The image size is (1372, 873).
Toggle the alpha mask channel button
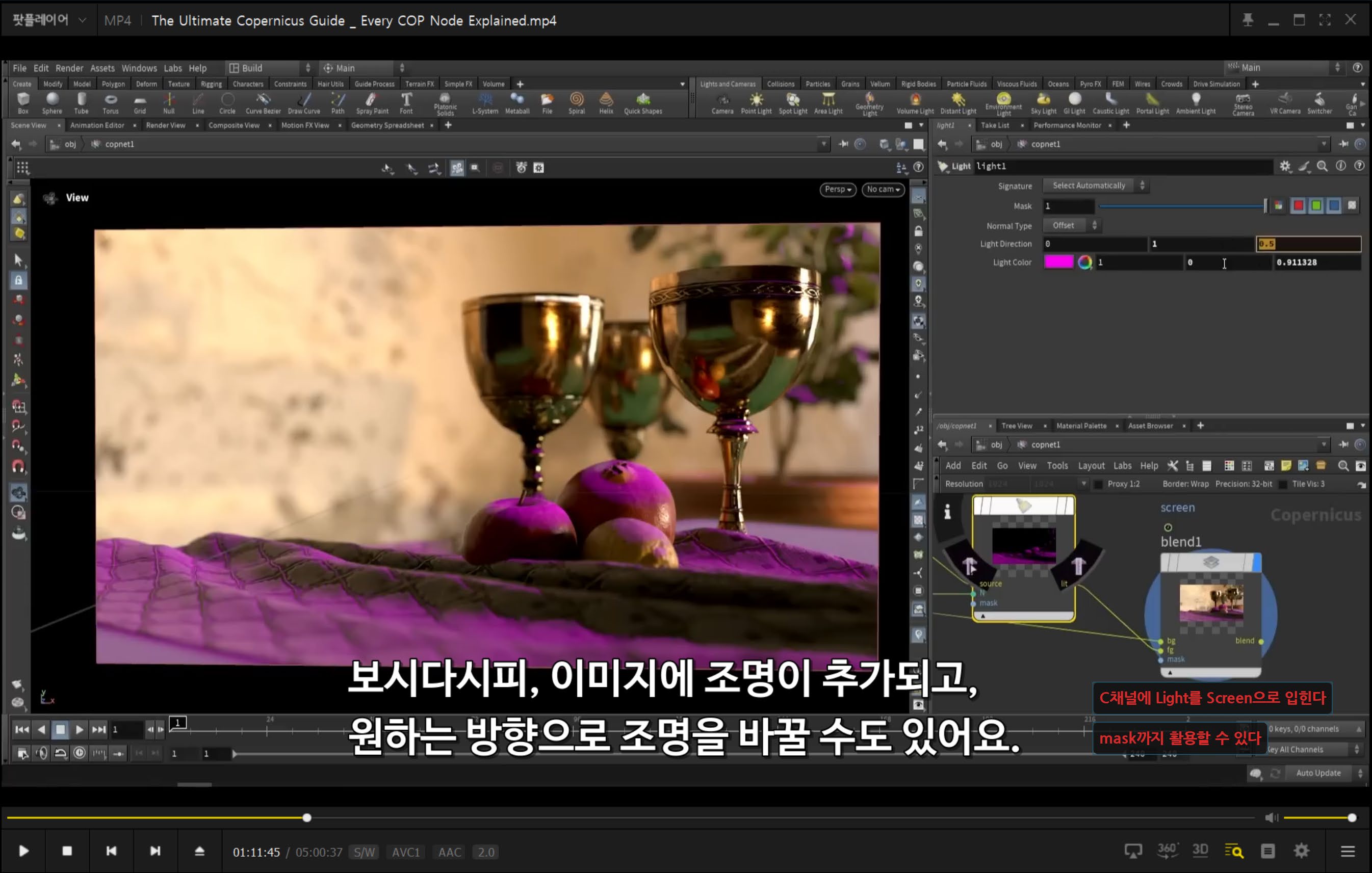1352,205
